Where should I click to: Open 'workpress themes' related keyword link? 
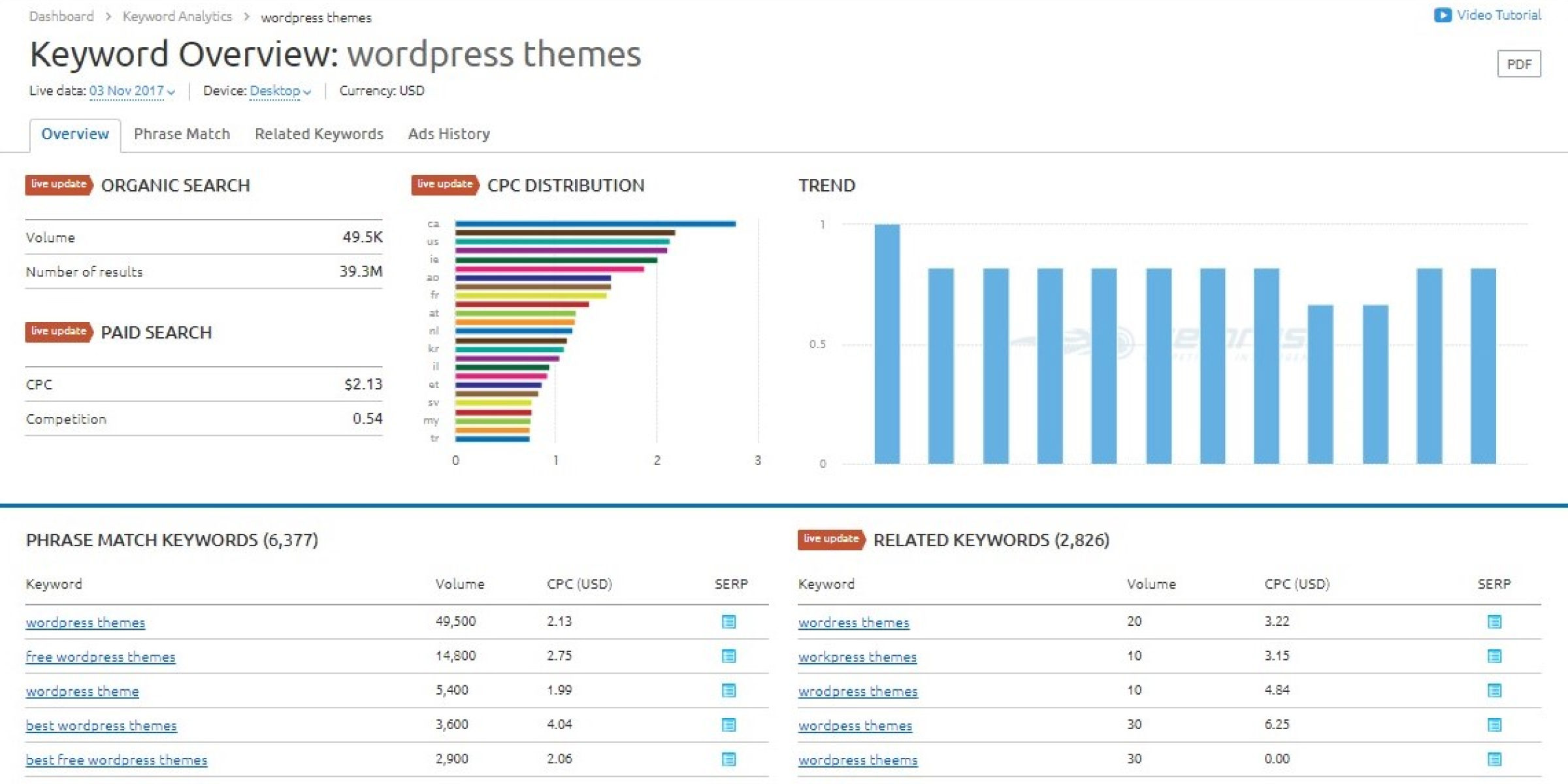coord(857,657)
